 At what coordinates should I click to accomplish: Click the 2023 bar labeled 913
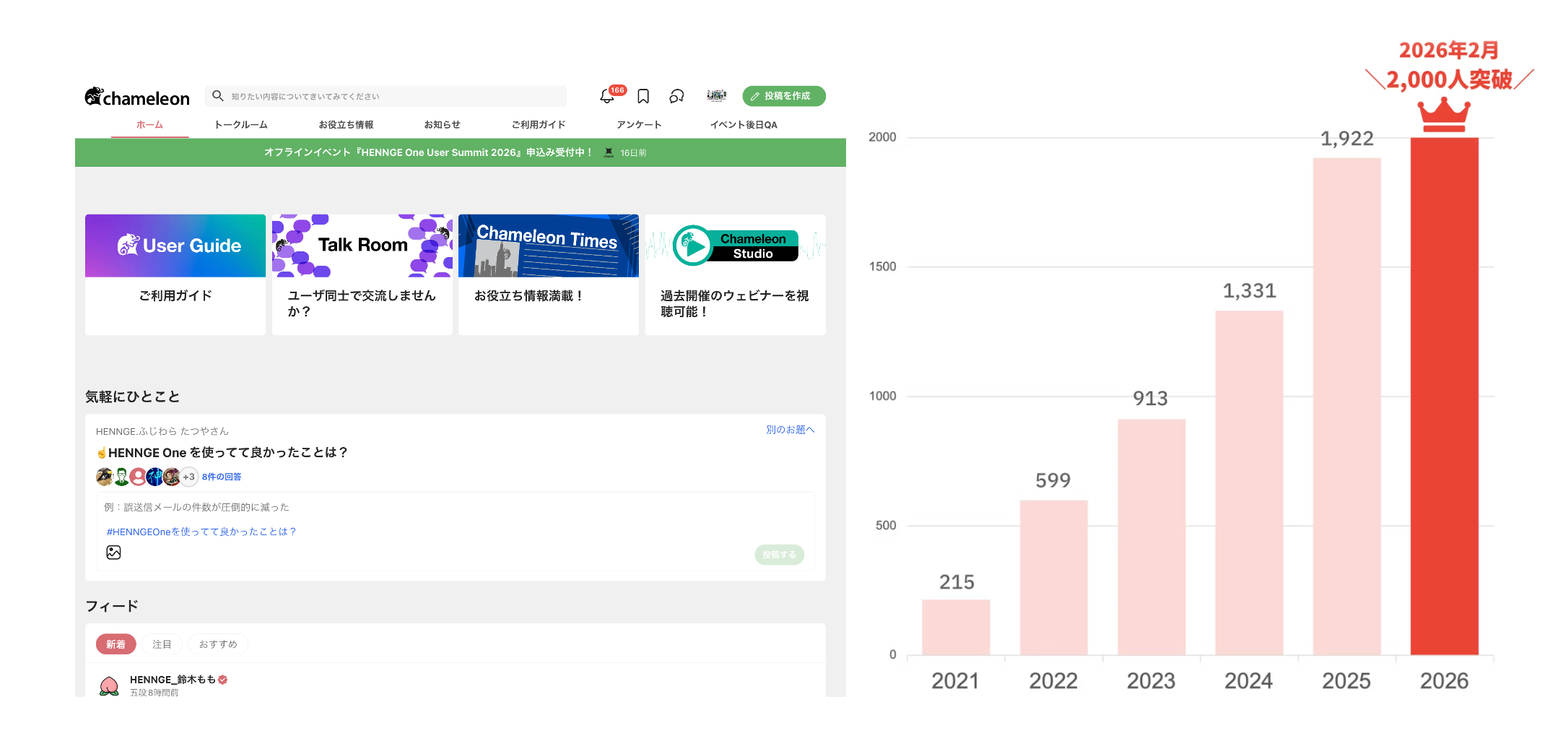click(1151, 537)
